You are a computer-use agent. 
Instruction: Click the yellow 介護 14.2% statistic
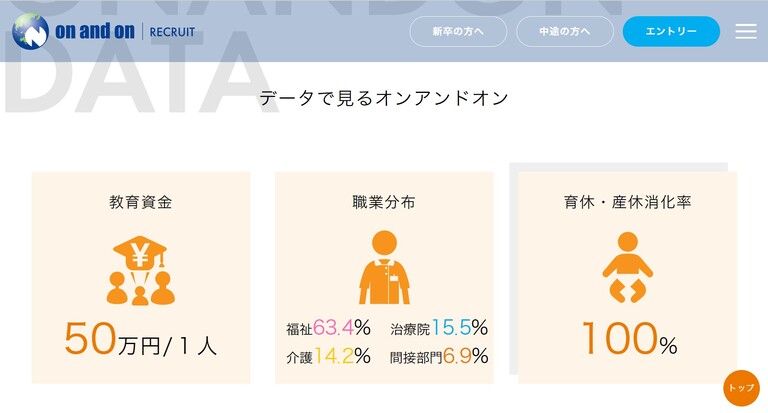pos(328,356)
